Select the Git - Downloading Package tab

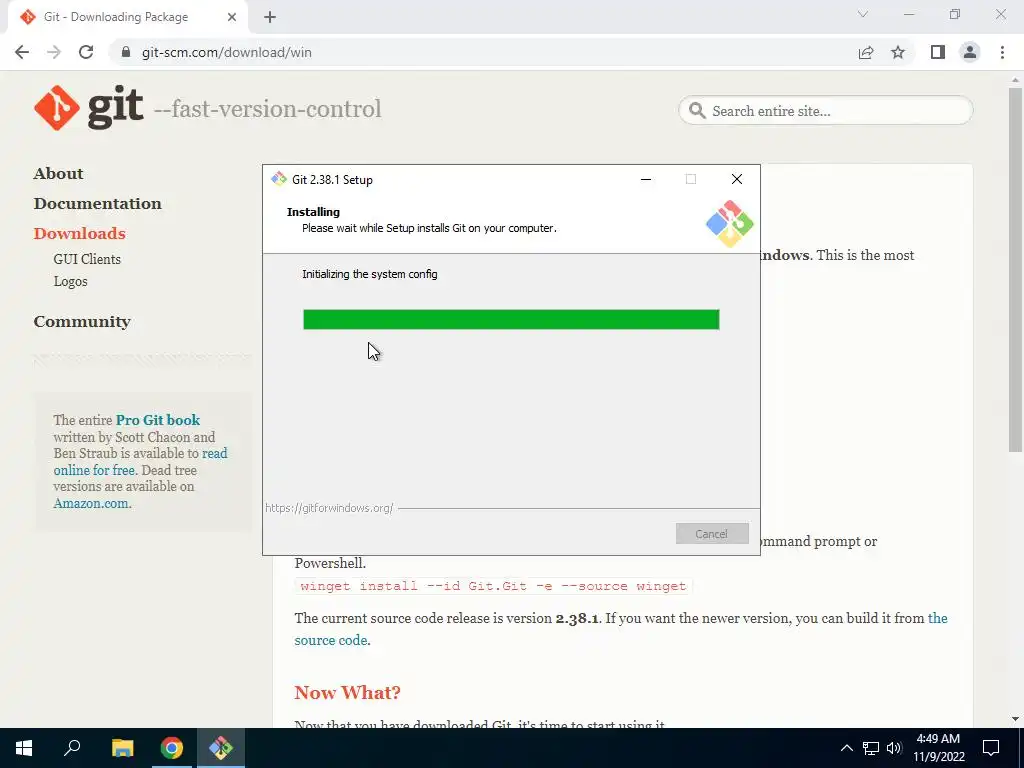click(x=127, y=17)
